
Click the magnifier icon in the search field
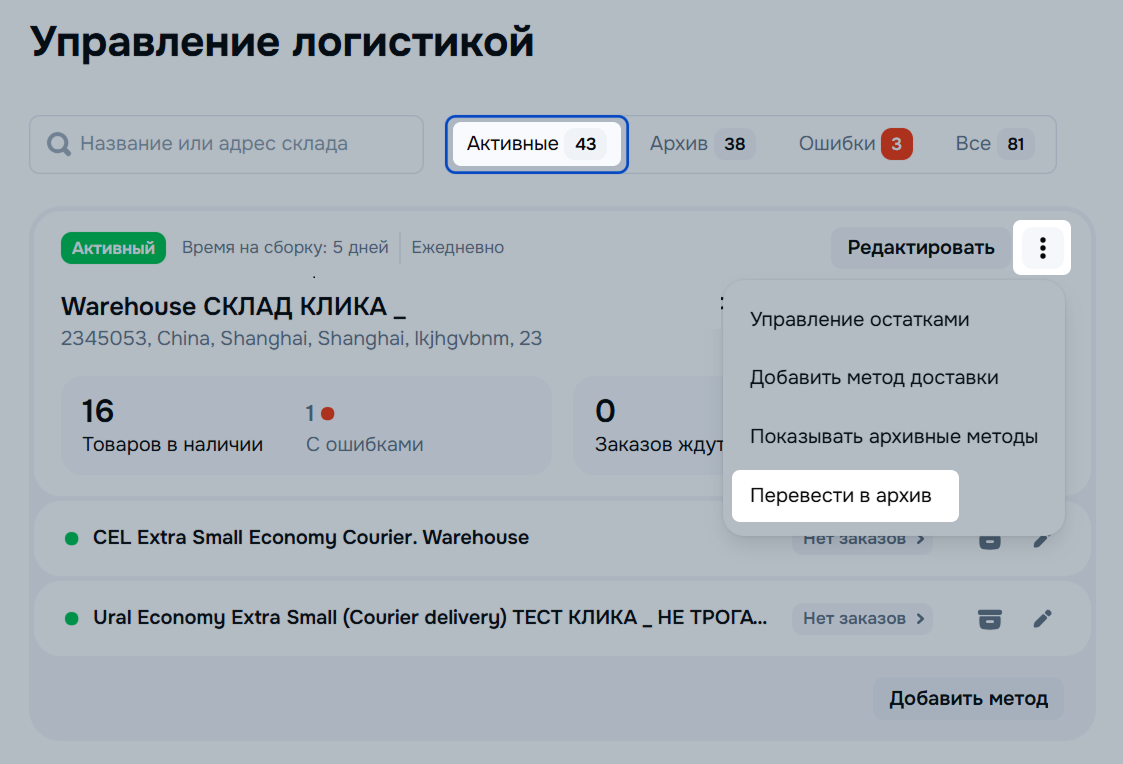[x=60, y=144]
